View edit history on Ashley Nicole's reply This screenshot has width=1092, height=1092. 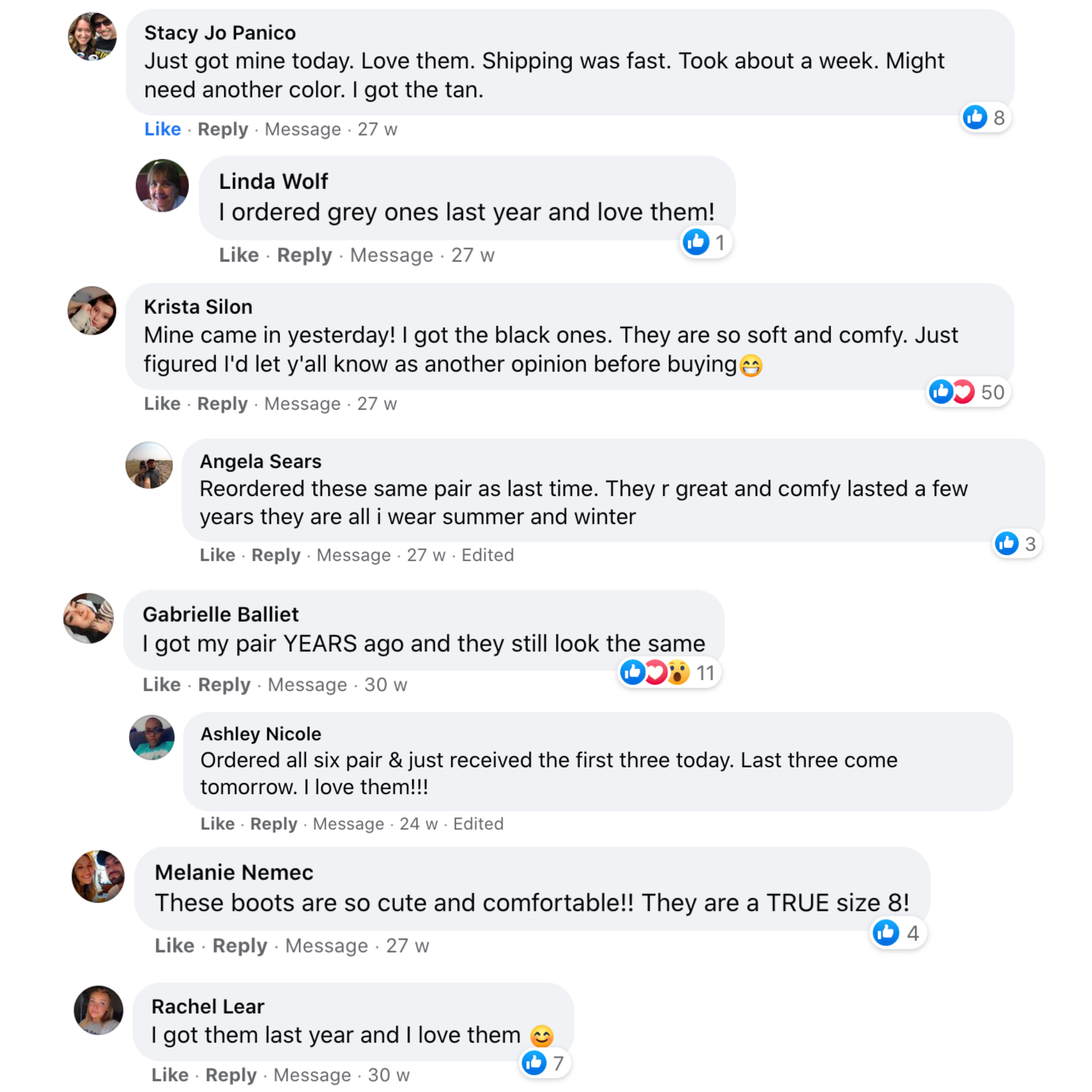(478, 823)
